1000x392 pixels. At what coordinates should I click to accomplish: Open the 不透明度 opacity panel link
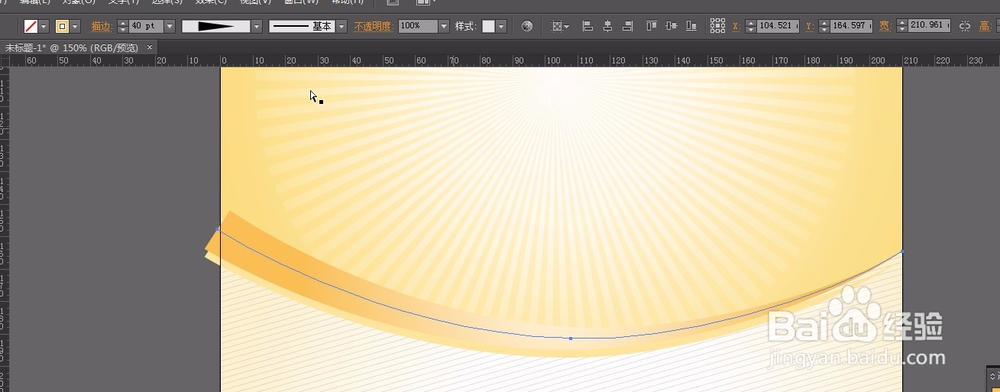point(374,26)
